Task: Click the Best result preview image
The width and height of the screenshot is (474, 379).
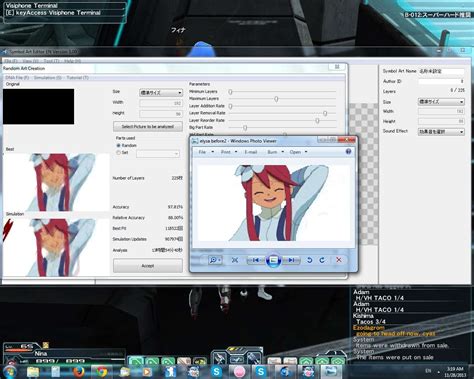Action: [x=56, y=182]
